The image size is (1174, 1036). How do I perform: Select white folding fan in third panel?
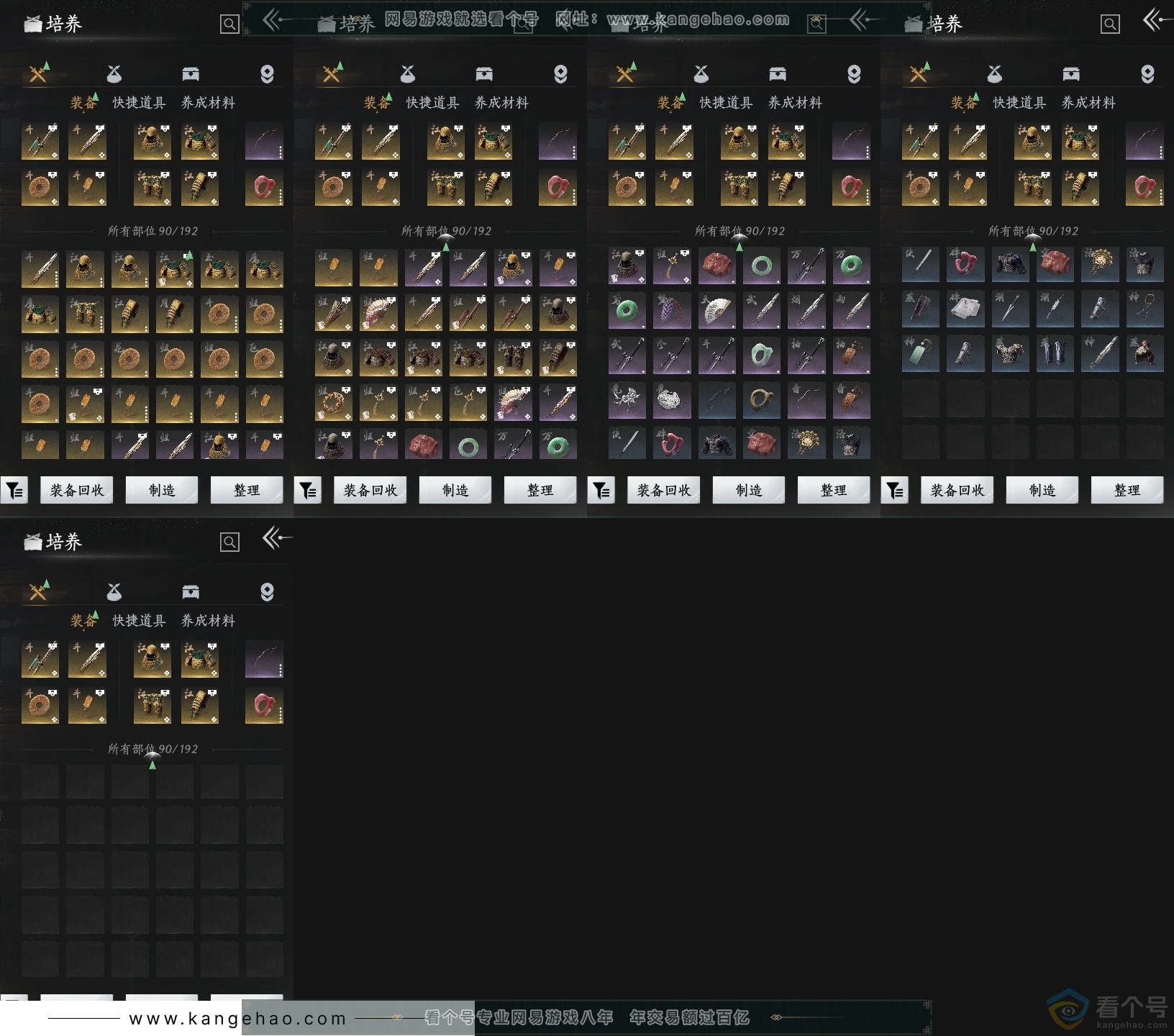[x=716, y=311]
